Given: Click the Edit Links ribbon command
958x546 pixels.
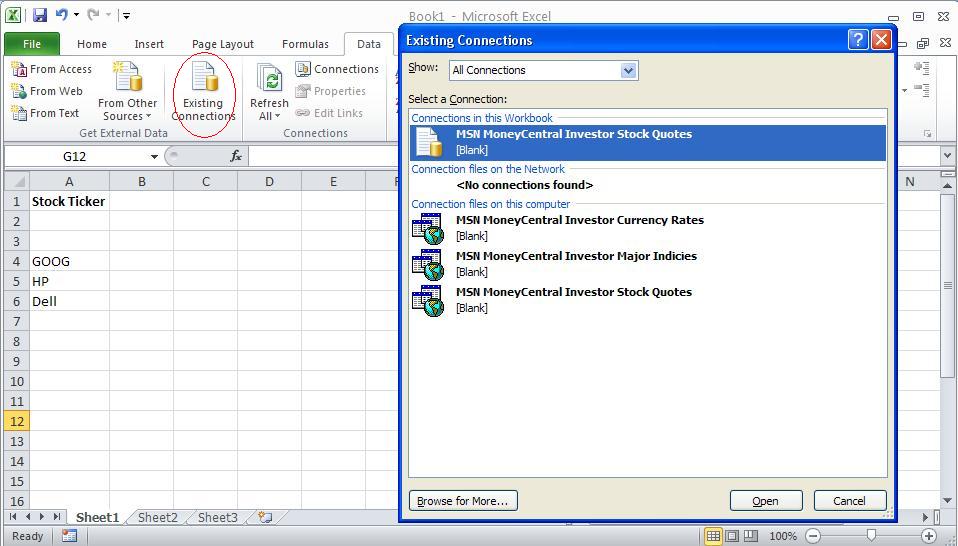Looking at the screenshot, I should pyautogui.click(x=329, y=113).
